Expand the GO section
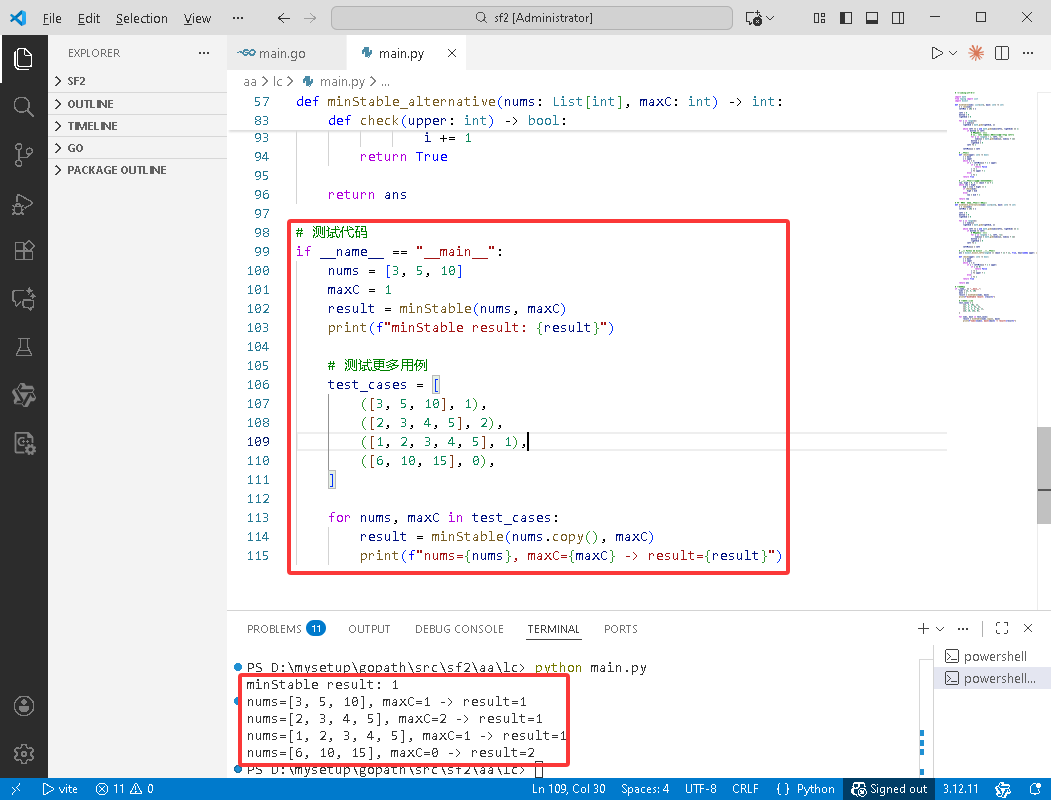This screenshot has width=1051, height=800. tap(137, 148)
